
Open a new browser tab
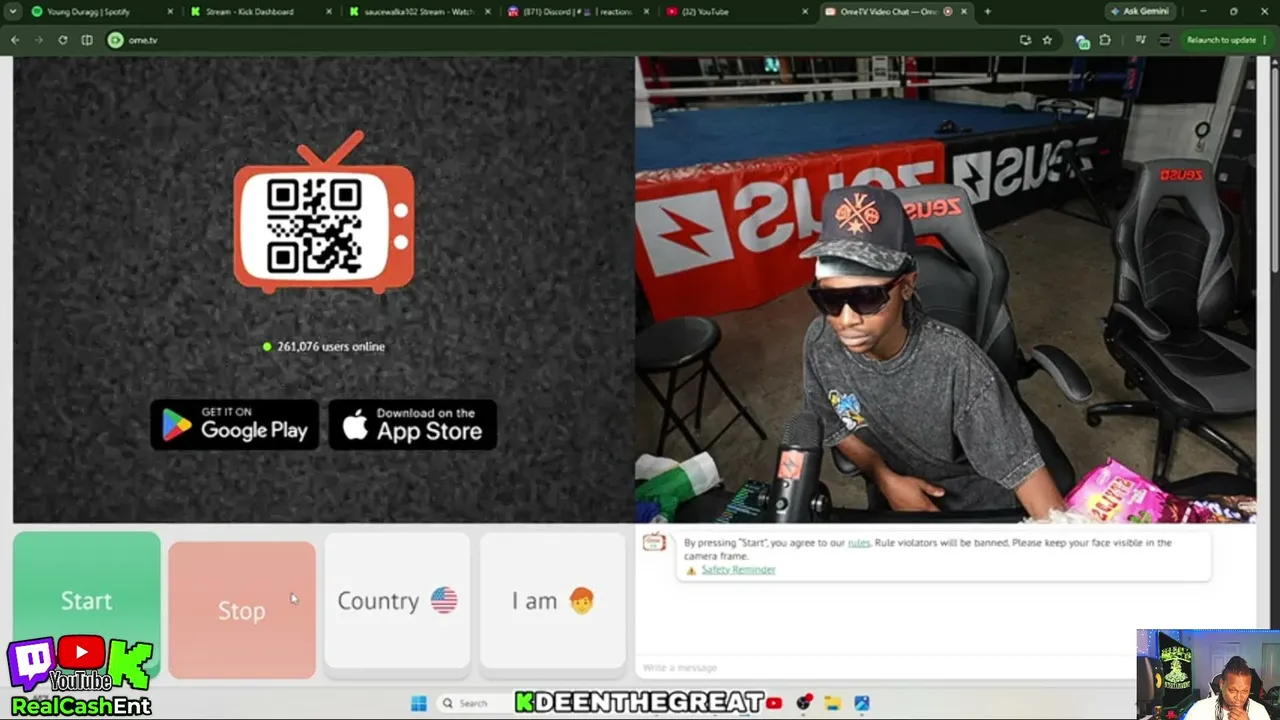(x=988, y=12)
